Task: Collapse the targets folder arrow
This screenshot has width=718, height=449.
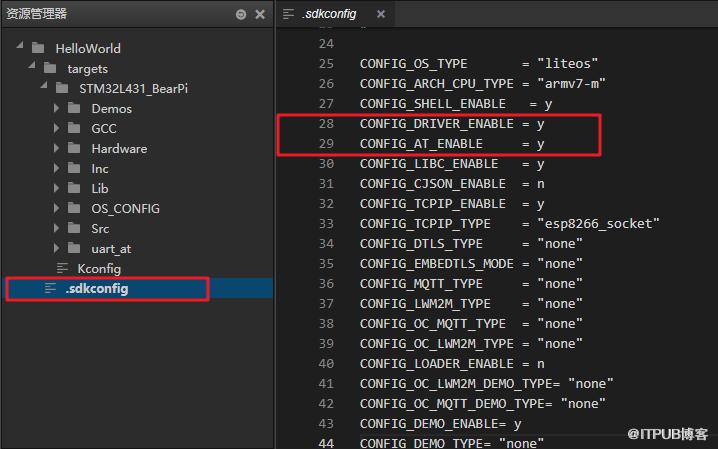Action: click(x=32, y=66)
